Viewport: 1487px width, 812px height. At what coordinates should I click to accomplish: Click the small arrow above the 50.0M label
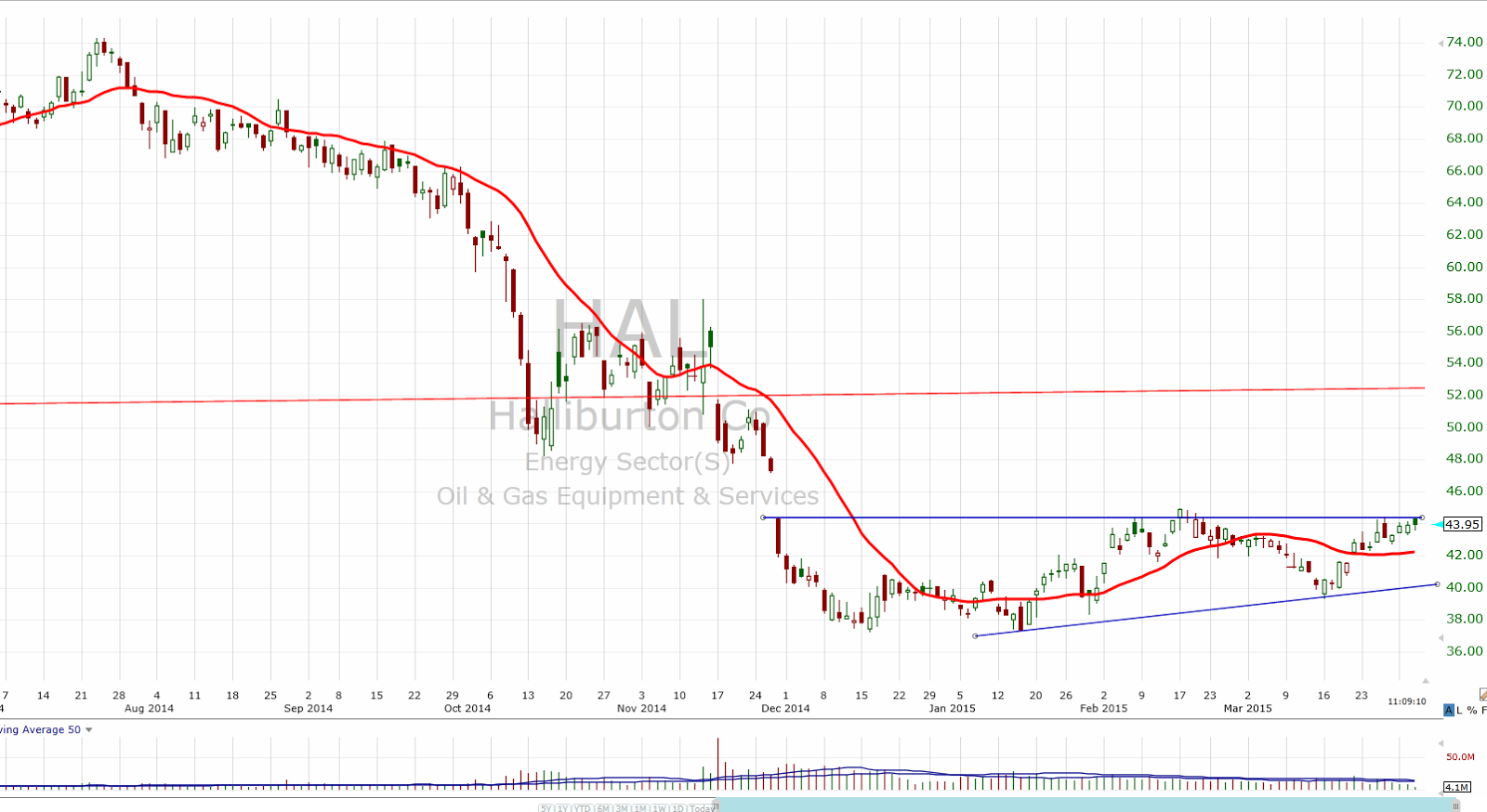pyautogui.click(x=1441, y=744)
